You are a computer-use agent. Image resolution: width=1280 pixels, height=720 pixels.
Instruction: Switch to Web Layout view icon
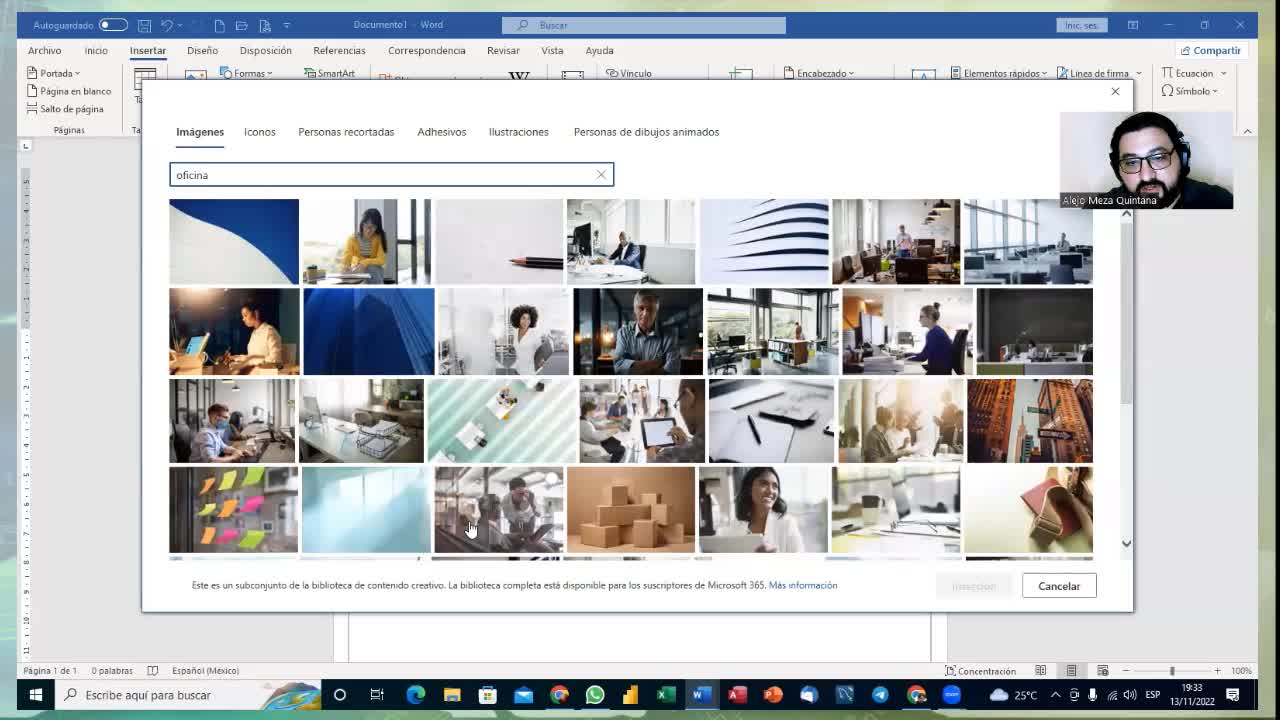point(1102,671)
